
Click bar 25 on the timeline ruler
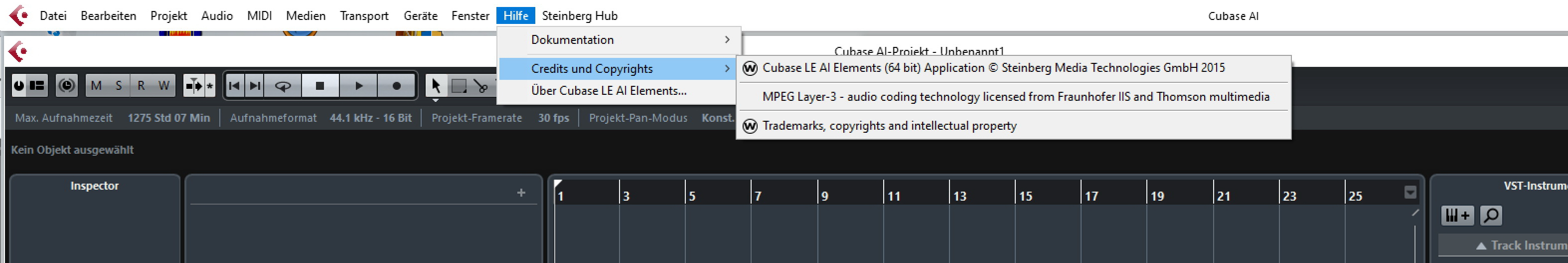click(1355, 196)
